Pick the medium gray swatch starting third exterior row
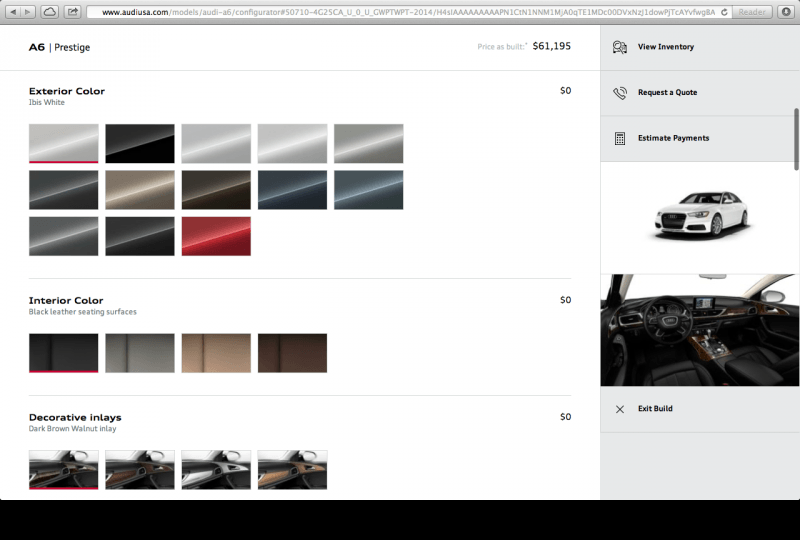Image resolution: width=800 pixels, height=540 pixels. click(x=64, y=236)
